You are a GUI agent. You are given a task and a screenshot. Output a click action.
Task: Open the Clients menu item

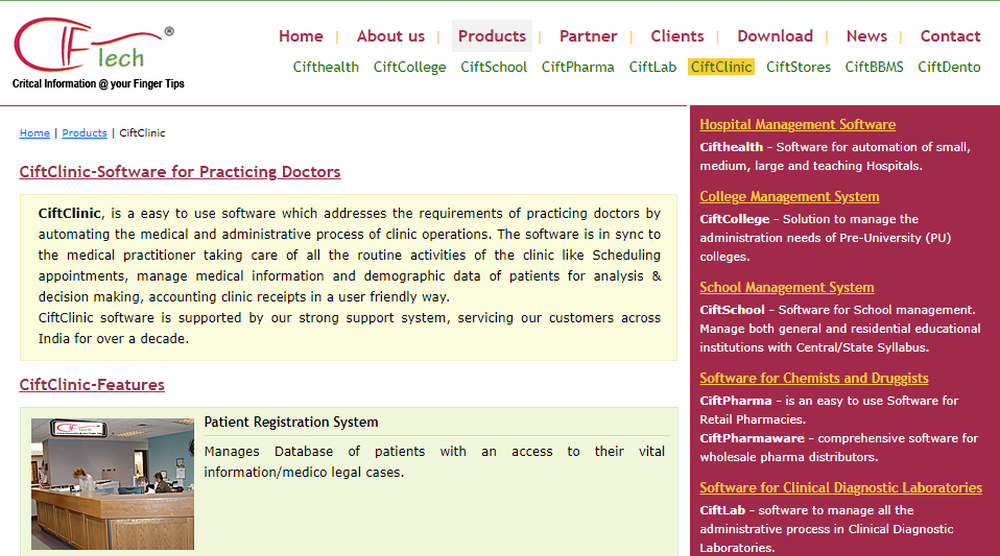(677, 36)
